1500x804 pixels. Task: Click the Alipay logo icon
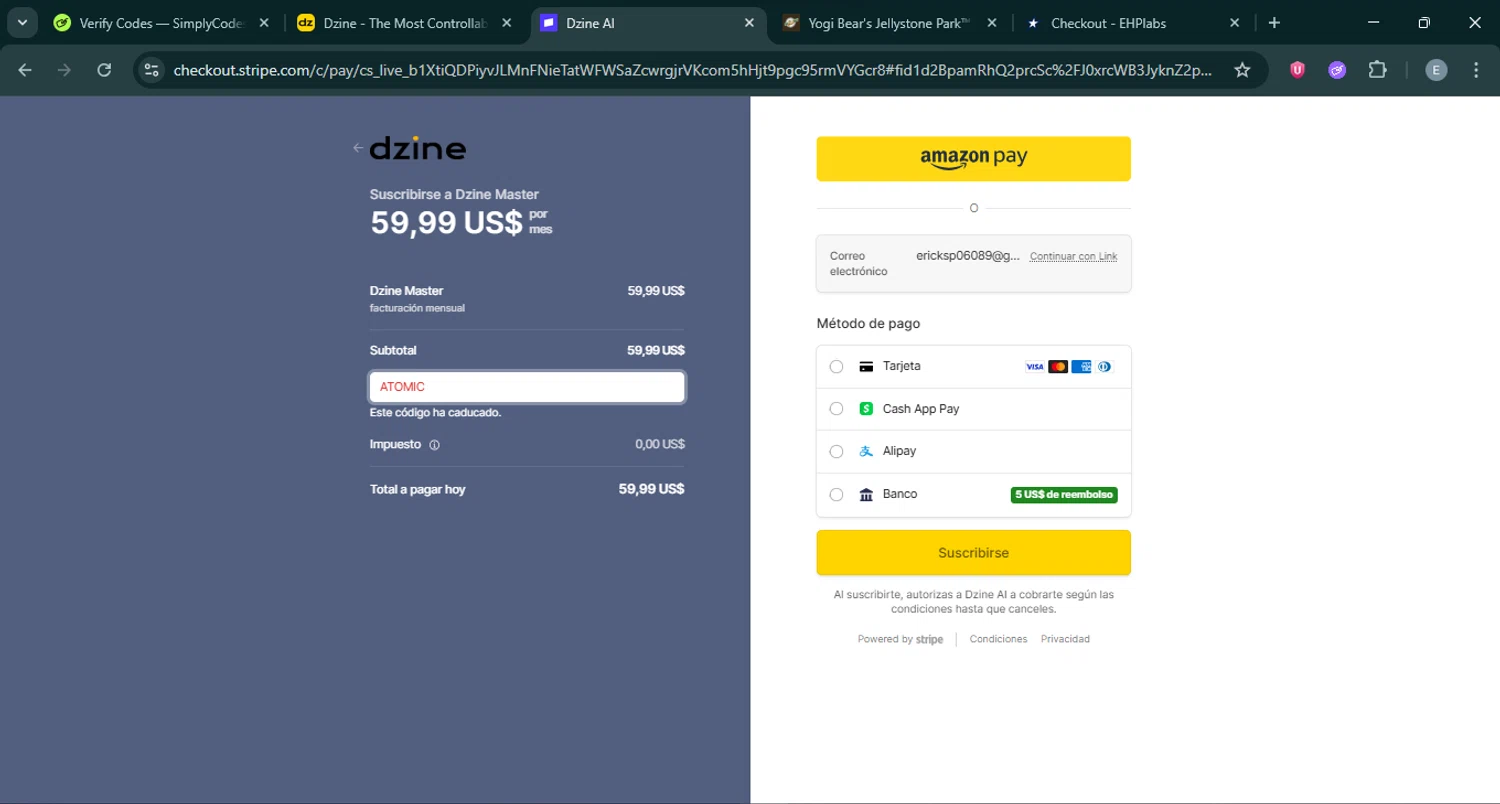tap(866, 452)
